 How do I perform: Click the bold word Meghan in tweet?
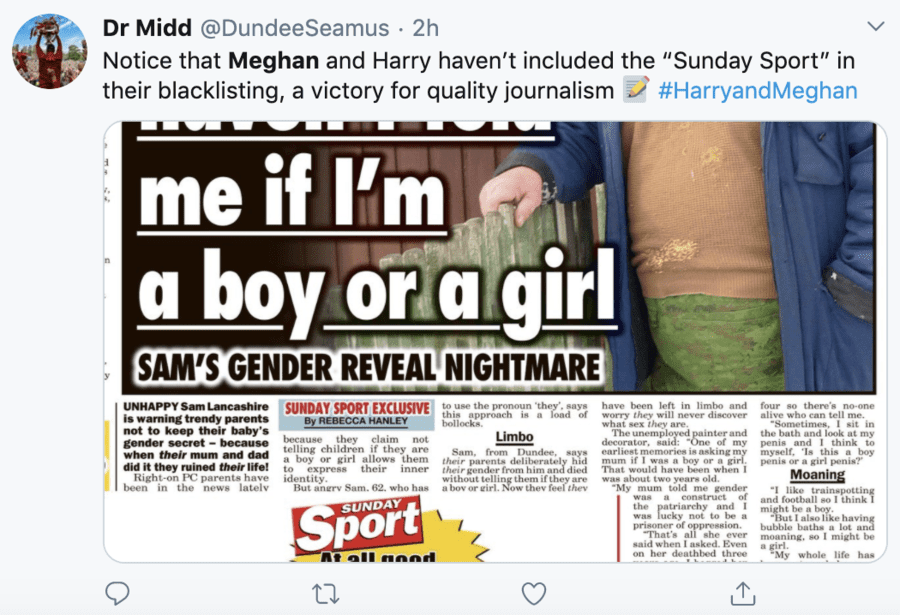270,58
